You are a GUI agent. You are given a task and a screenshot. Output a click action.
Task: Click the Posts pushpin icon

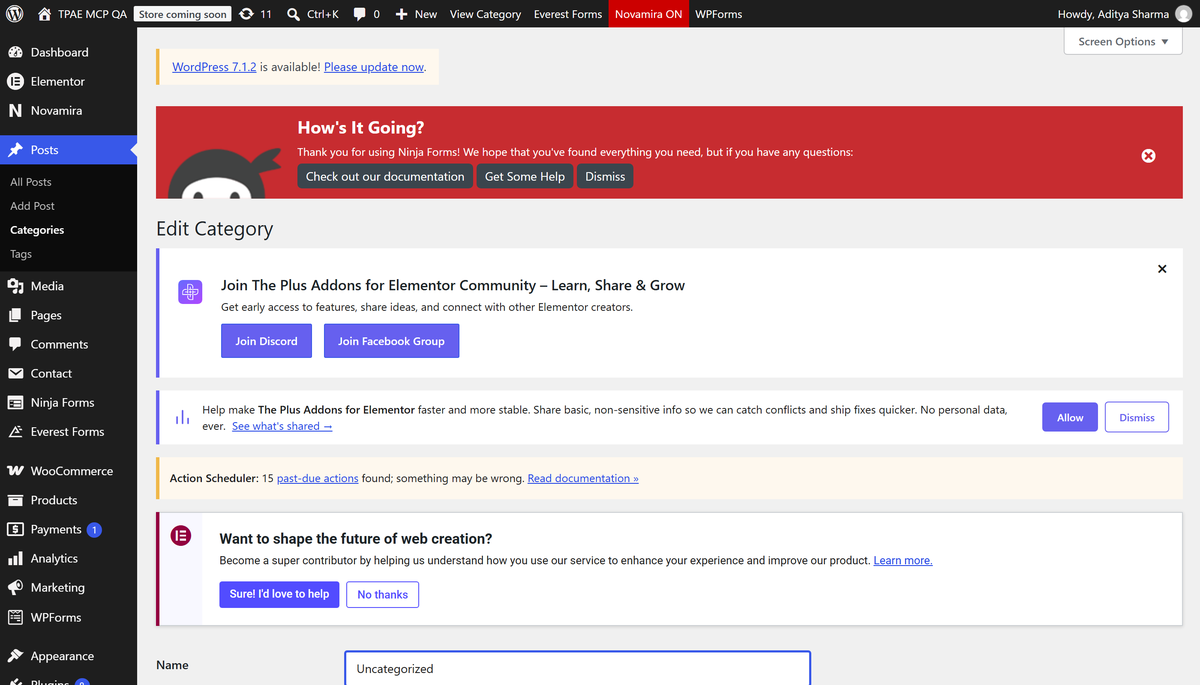pyautogui.click(x=15, y=150)
